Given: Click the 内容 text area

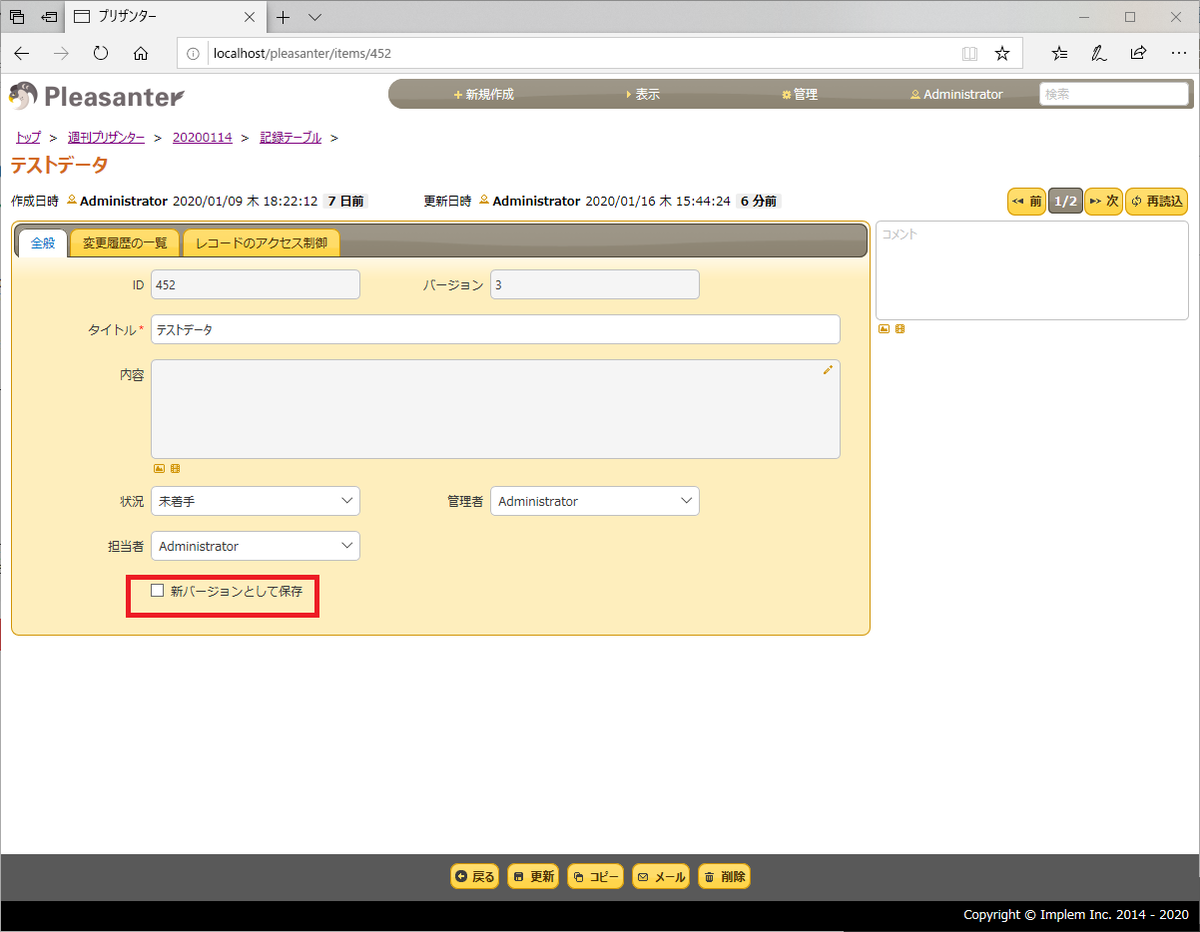Looking at the screenshot, I should coord(495,409).
